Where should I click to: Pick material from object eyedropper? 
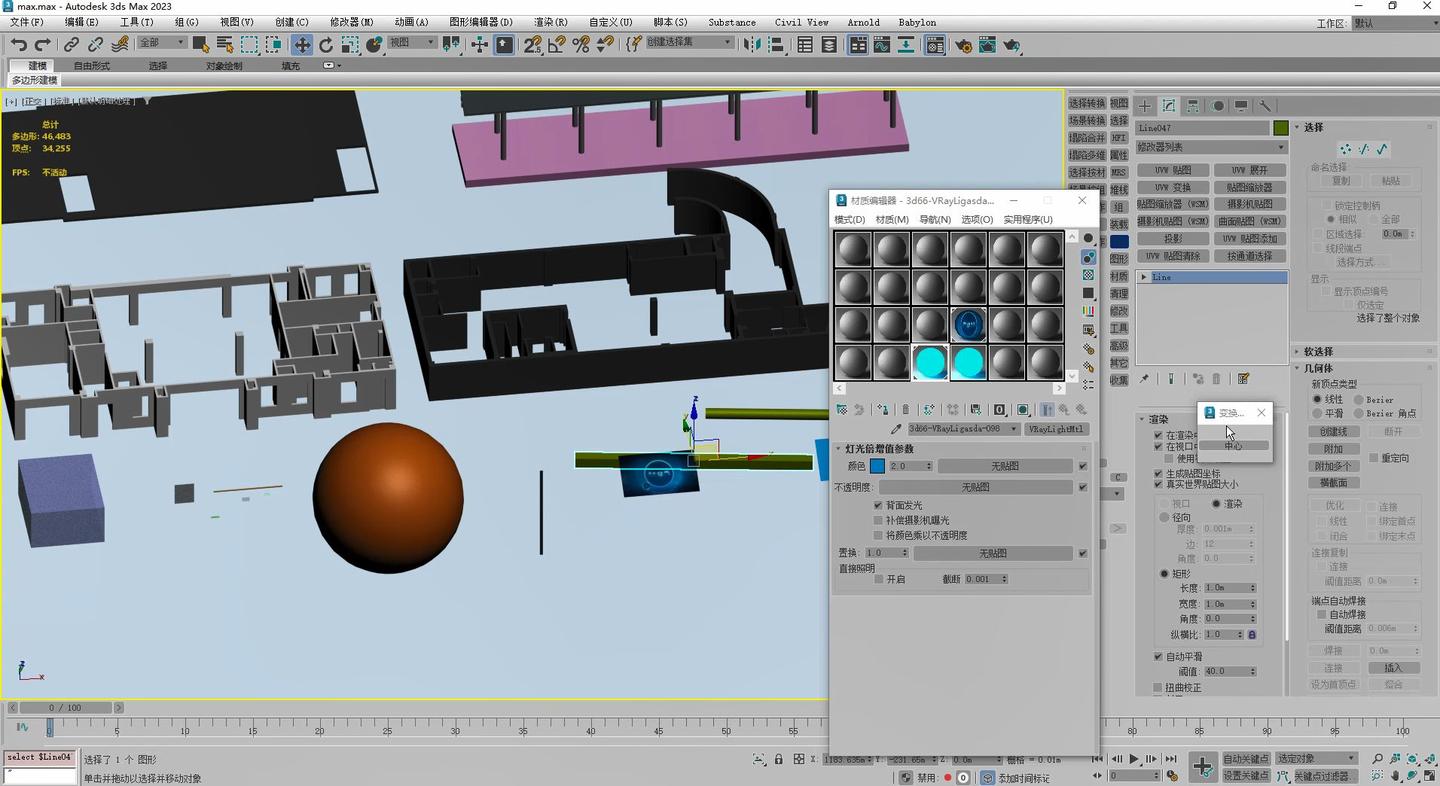896,429
